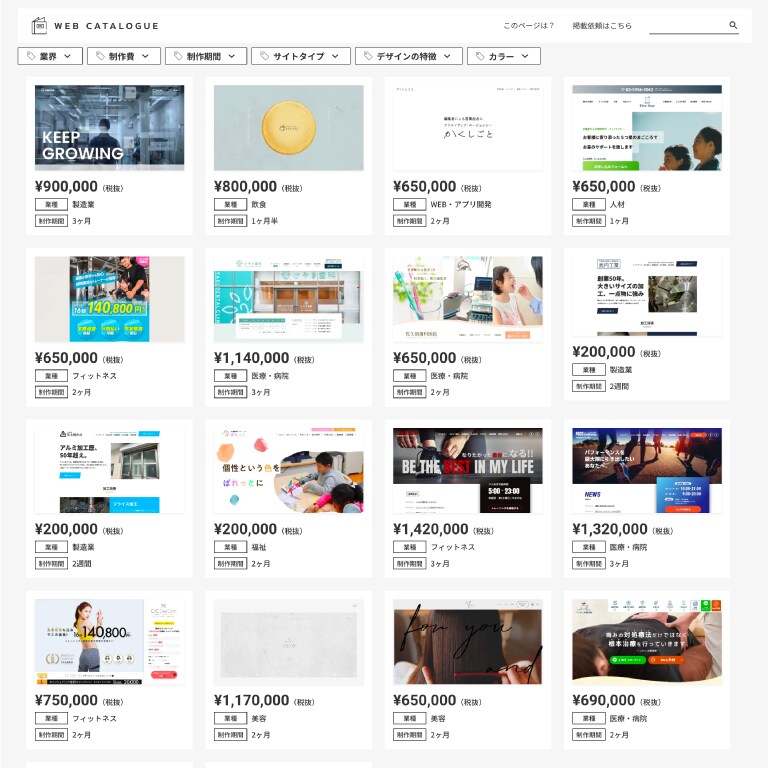Open the かくしごと white site thumbnail

click(x=468, y=127)
